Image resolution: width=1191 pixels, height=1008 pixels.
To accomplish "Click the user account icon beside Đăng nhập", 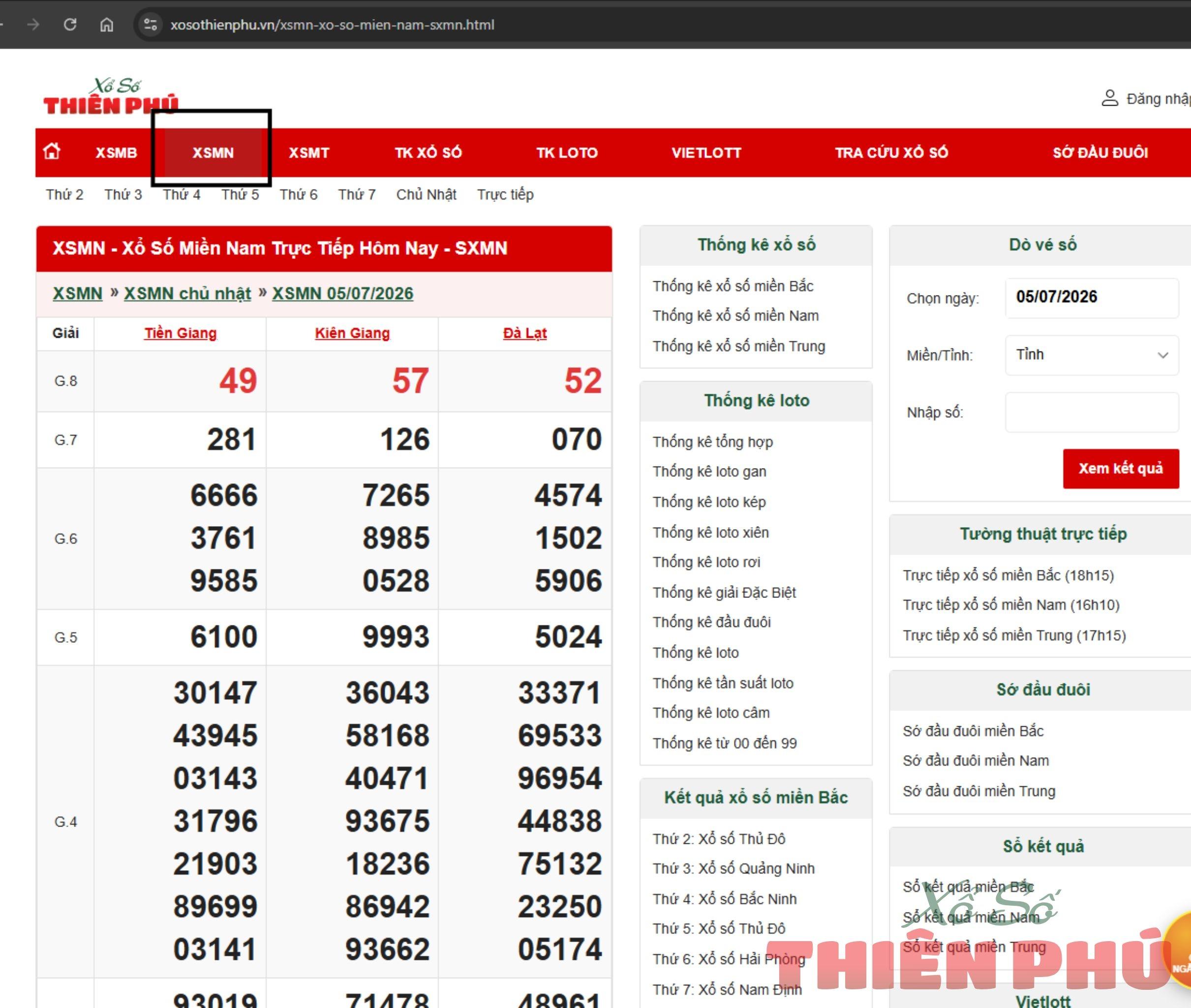I will pos(1109,98).
